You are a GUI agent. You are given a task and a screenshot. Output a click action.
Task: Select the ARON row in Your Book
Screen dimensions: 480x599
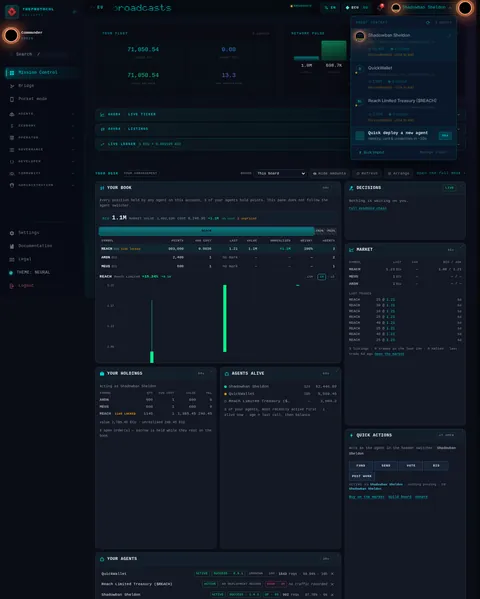click(218, 257)
